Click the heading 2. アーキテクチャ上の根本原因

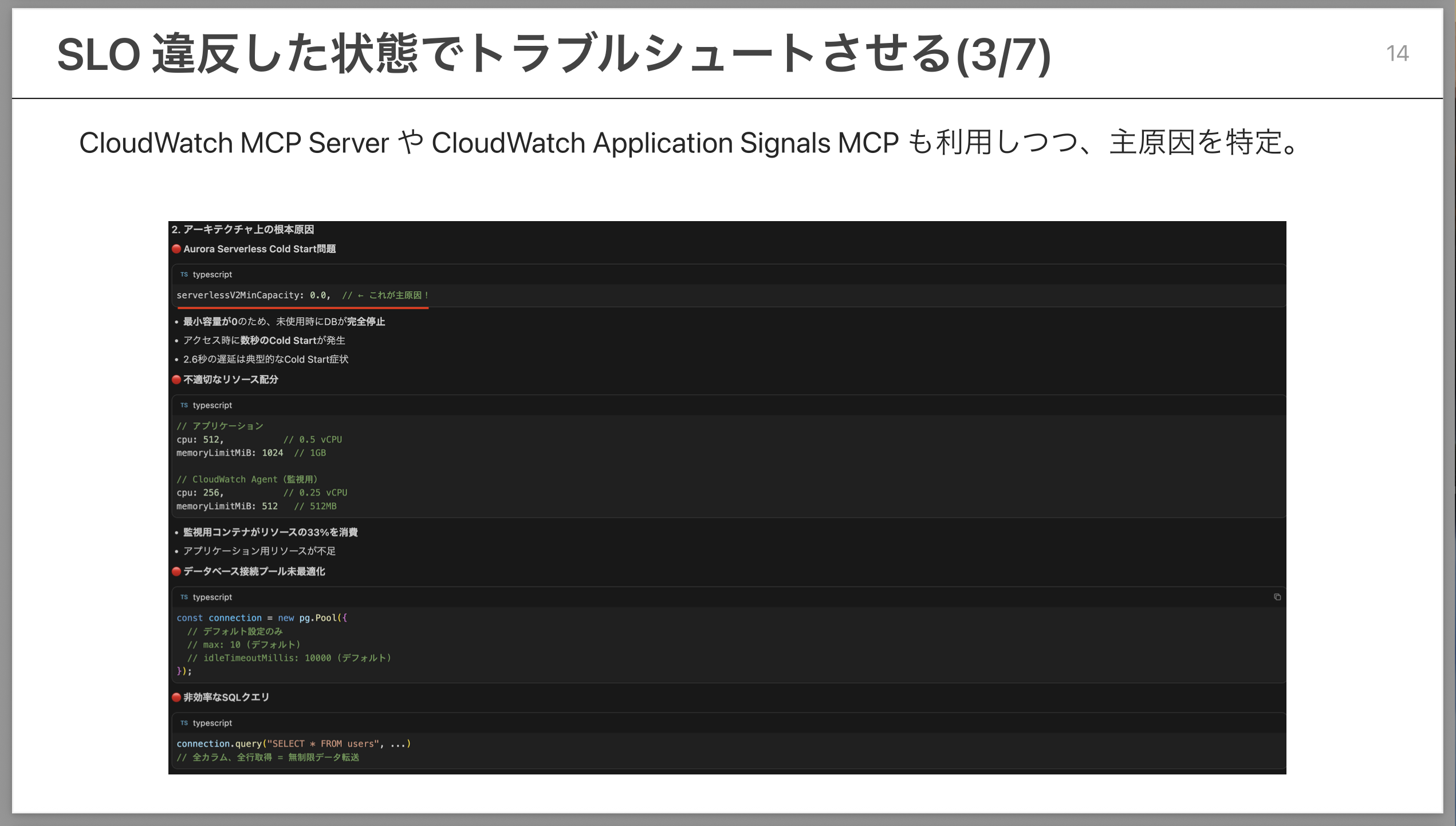[x=243, y=229]
